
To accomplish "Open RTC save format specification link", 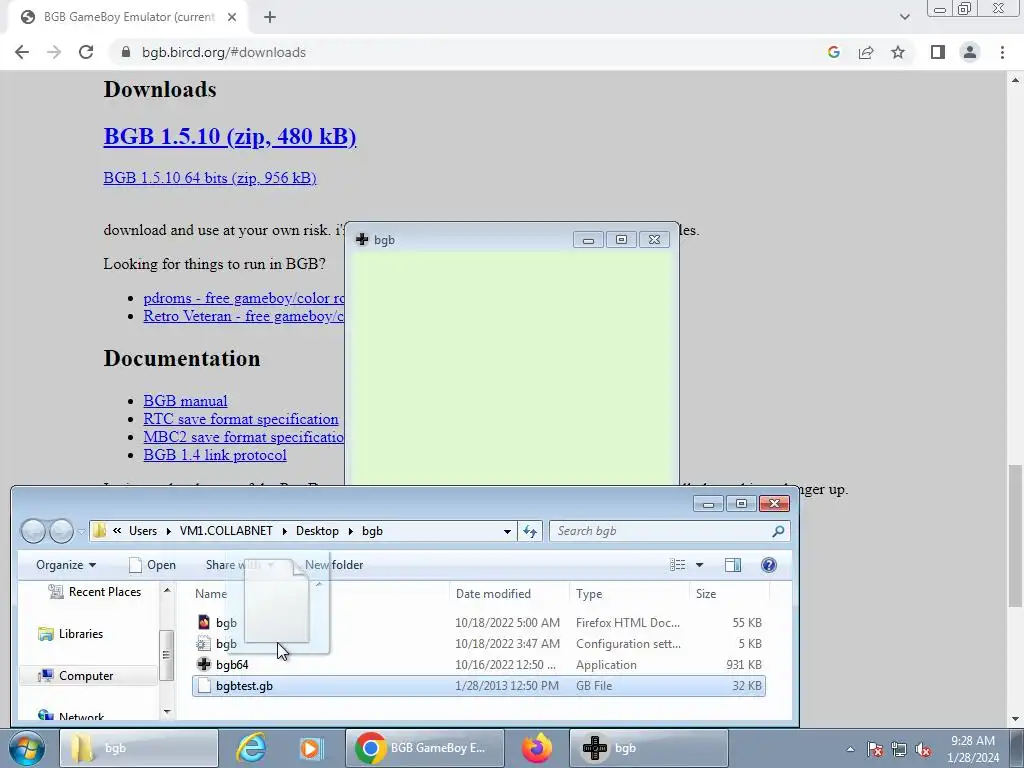I will click(x=241, y=419).
